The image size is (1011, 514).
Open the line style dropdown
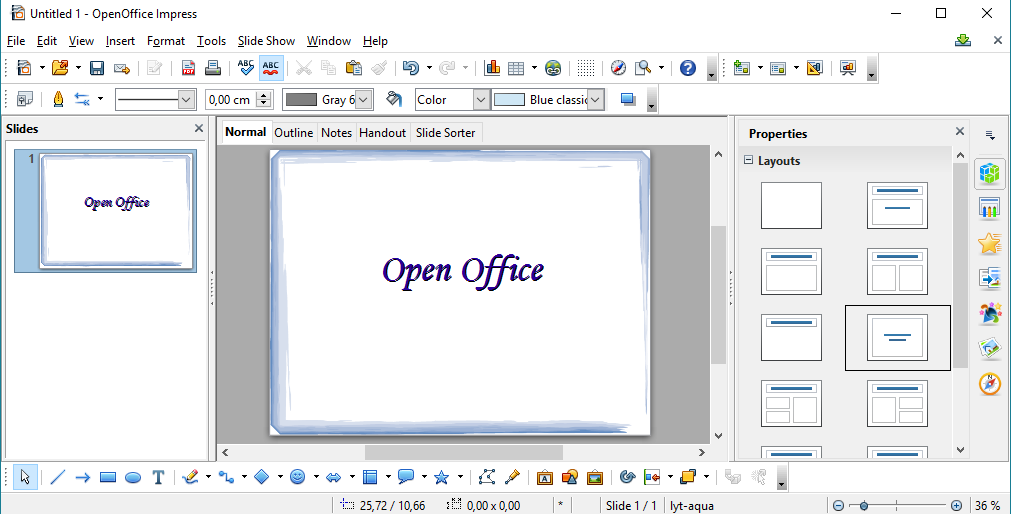pyautogui.click(x=186, y=99)
